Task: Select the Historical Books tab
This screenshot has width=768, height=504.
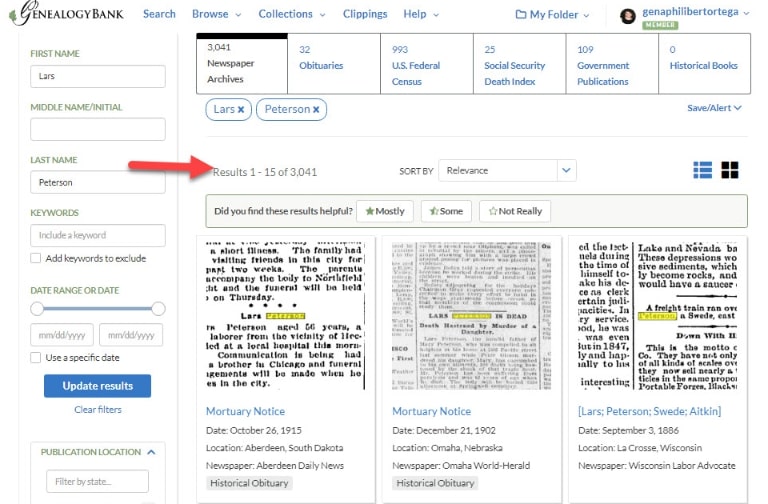Action: 704,64
